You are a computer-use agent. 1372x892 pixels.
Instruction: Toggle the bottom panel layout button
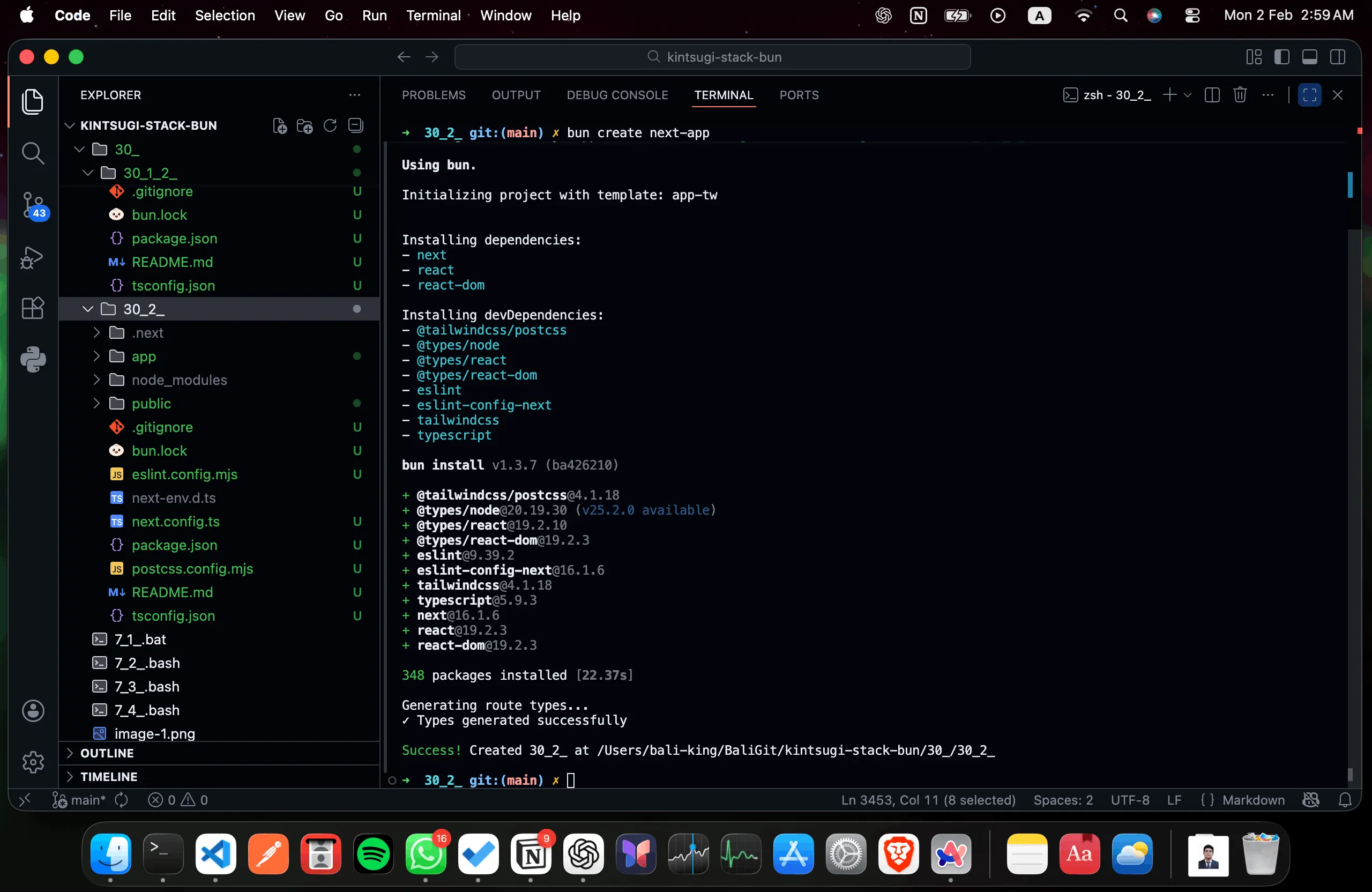click(x=1310, y=57)
